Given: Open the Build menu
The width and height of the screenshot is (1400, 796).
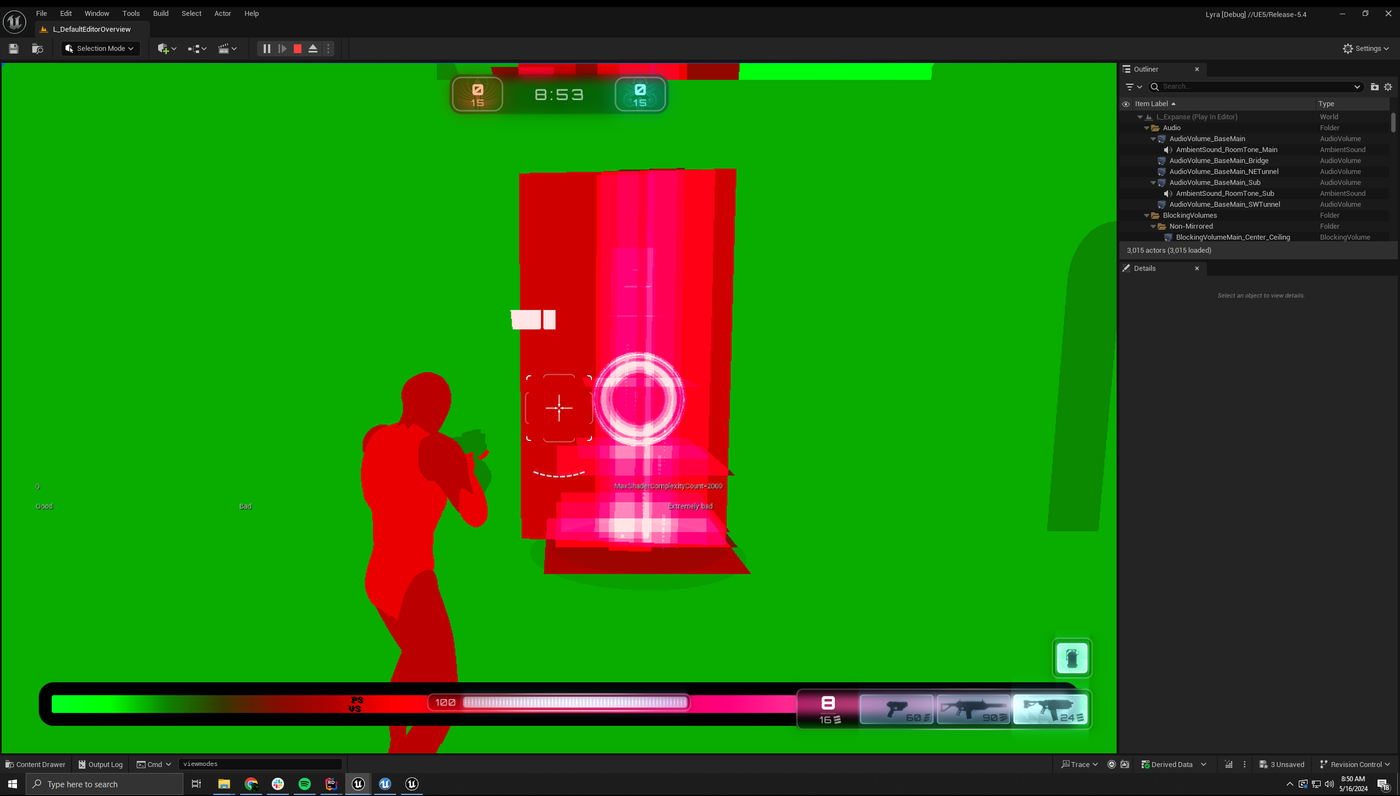Looking at the screenshot, I should click(x=160, y=13).
